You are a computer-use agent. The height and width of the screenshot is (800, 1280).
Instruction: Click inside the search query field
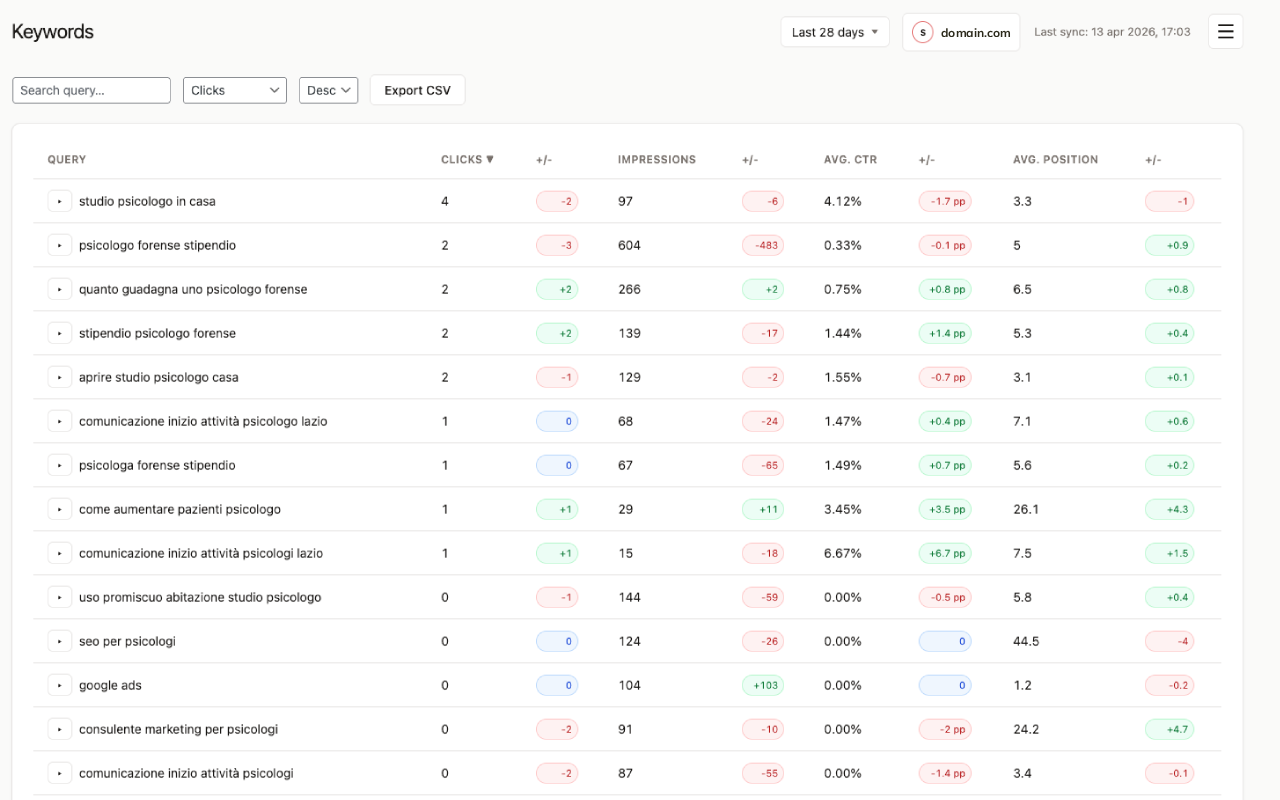(x=91, y=90)
